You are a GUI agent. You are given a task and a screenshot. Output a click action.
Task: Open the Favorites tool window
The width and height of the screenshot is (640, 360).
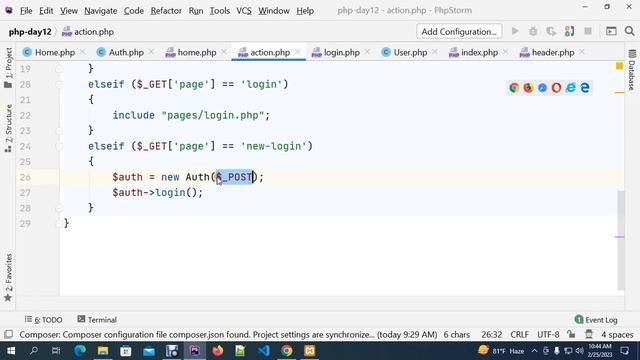coord(8,278)
